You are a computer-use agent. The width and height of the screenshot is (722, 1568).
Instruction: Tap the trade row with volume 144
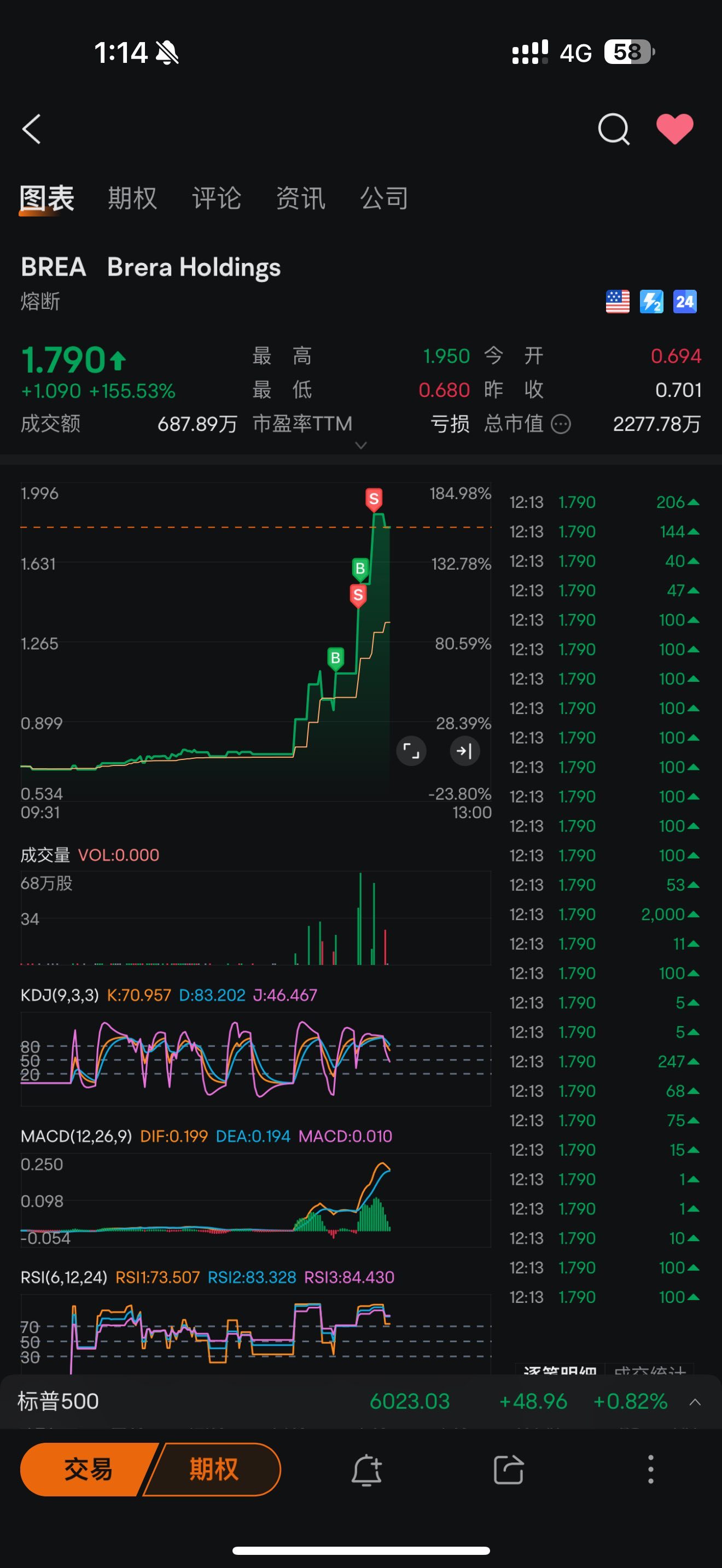604,531
